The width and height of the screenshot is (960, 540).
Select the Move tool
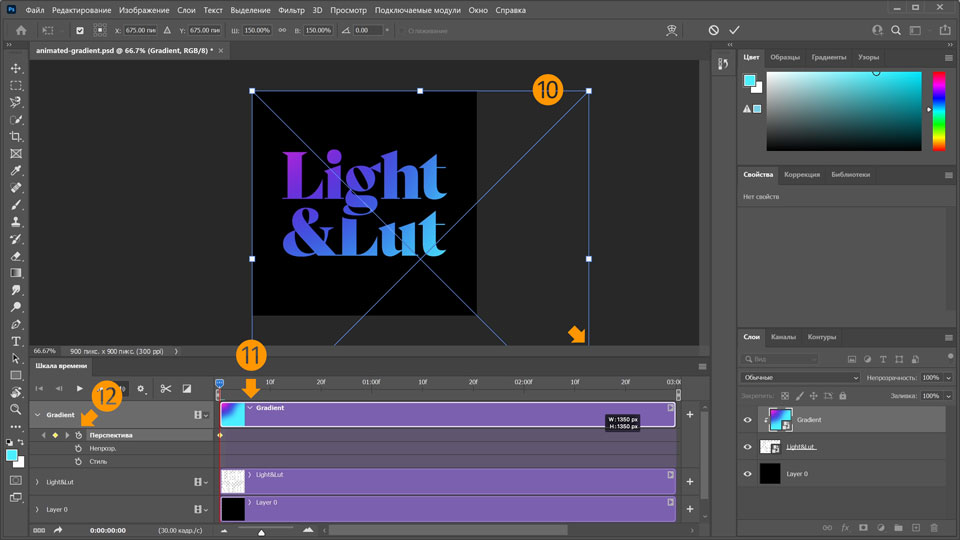tap(16, 68)
